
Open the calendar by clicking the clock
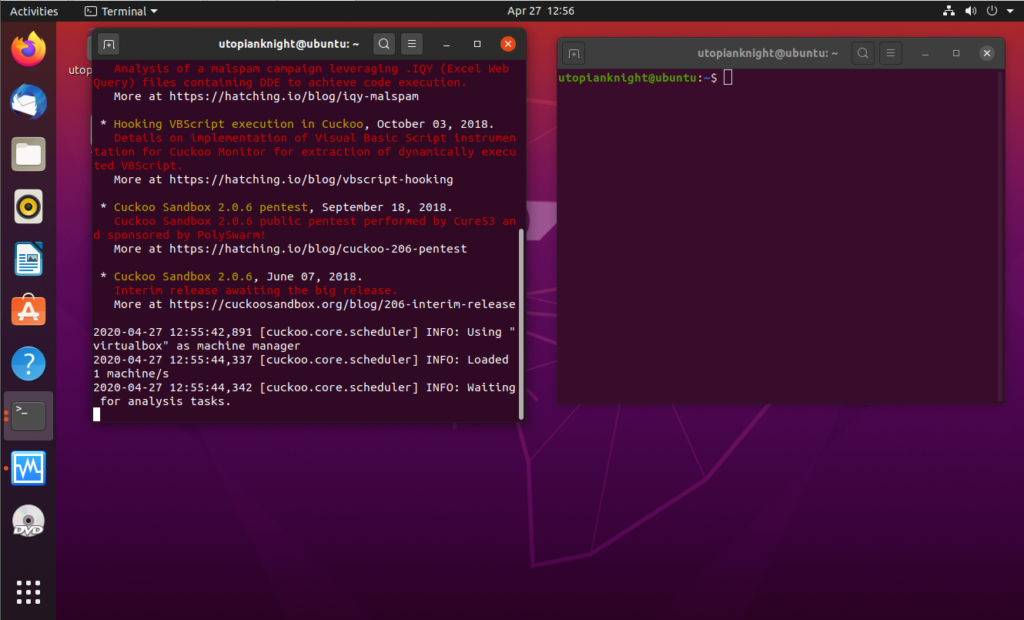[540, 9]
